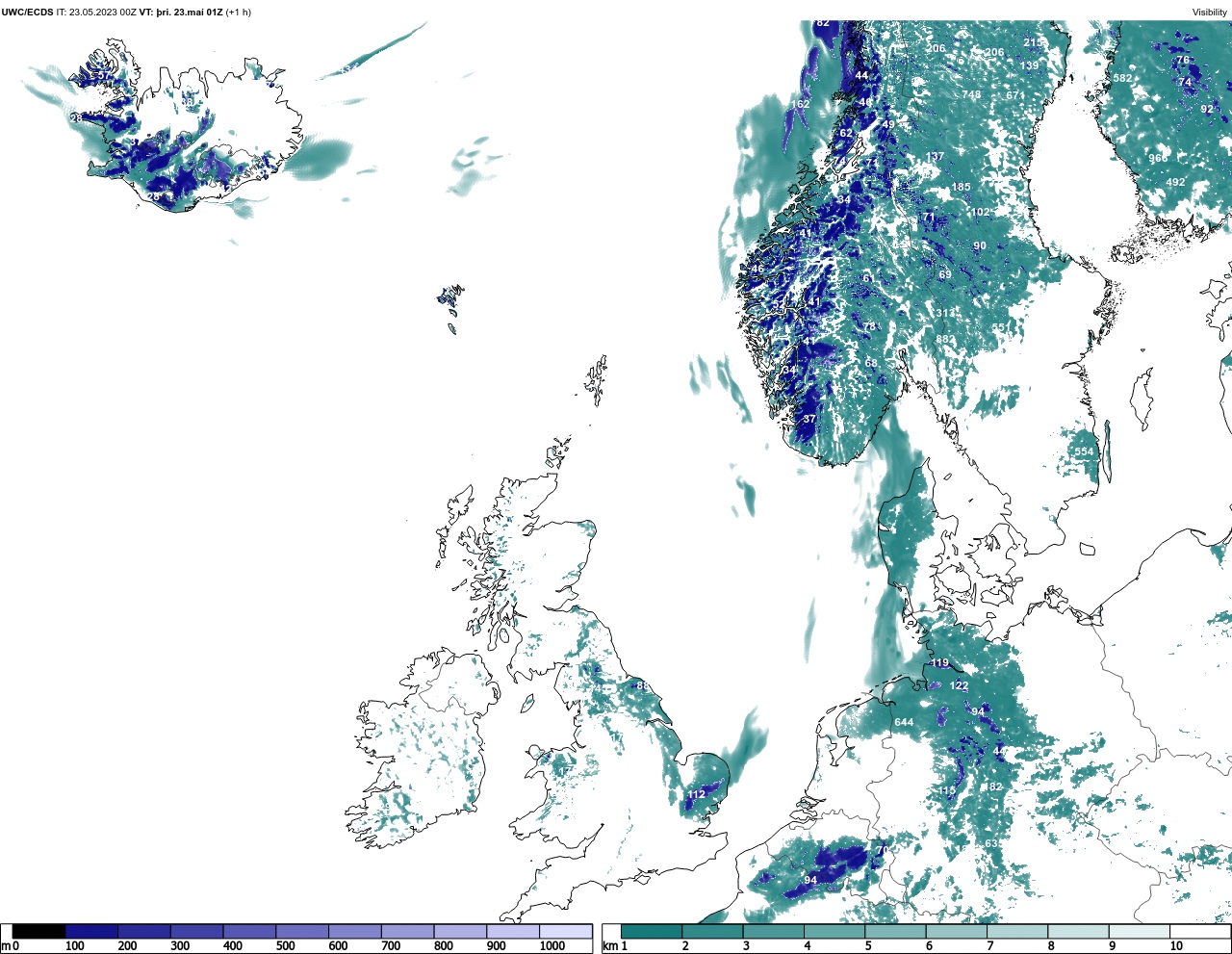The width and height of the screenshot is (1232, 954).
Task: Click the Visibility label in the header
Action: (1210, 13)
